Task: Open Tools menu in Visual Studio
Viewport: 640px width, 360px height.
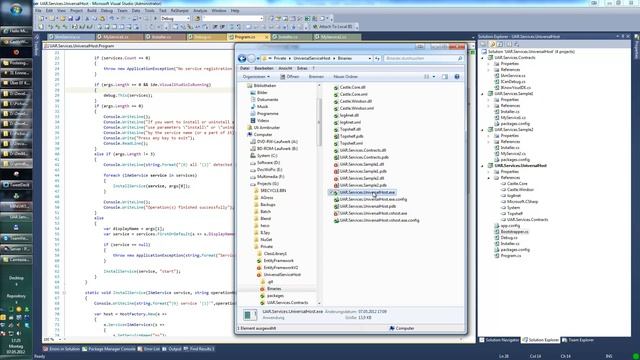Action: [150, 11]
